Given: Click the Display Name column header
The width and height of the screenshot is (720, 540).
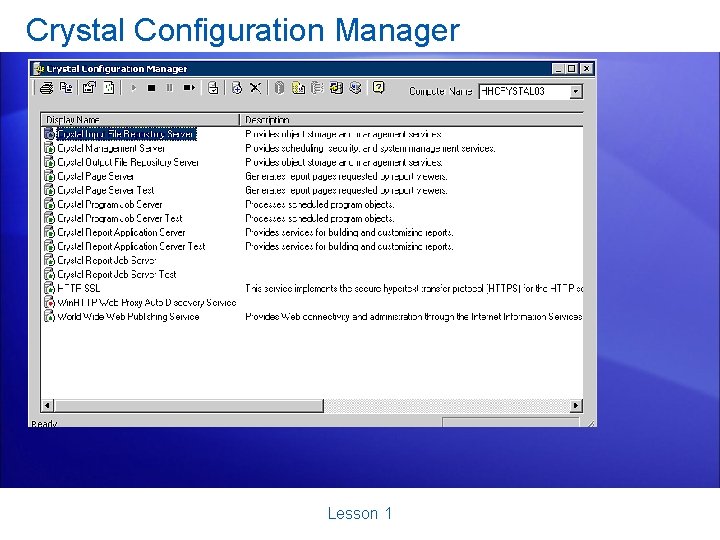Looking at the screenshot, I should click(x=140, y=120).
